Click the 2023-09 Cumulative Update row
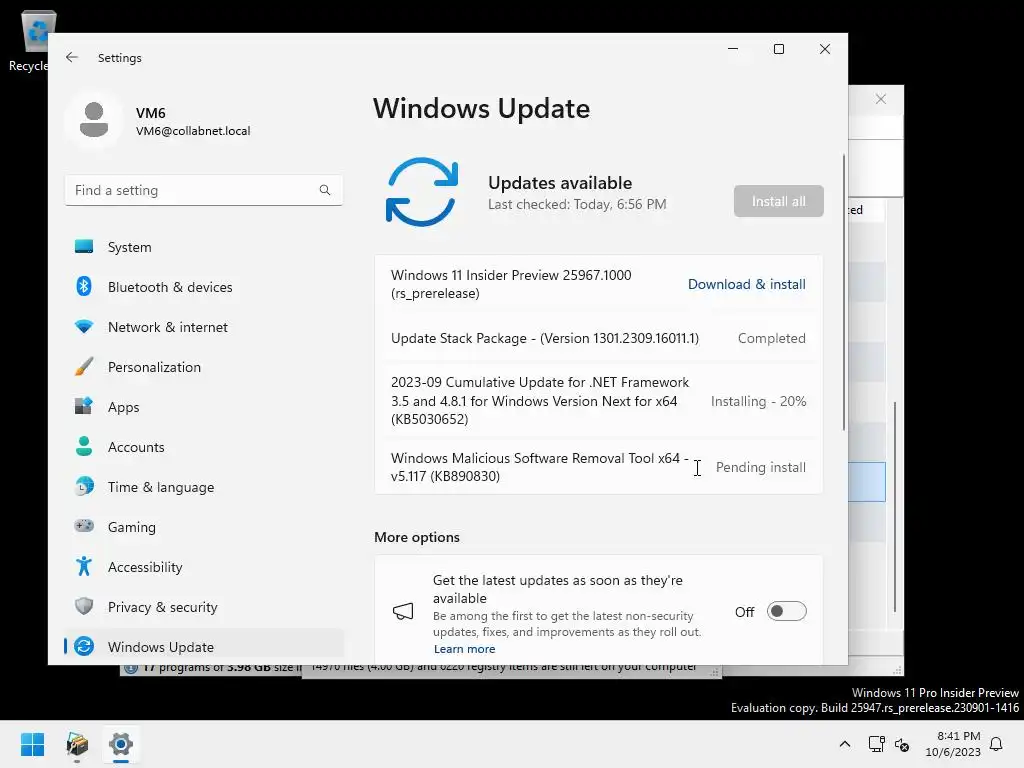This screenshot has height=768, width=1024. point(598,401)
